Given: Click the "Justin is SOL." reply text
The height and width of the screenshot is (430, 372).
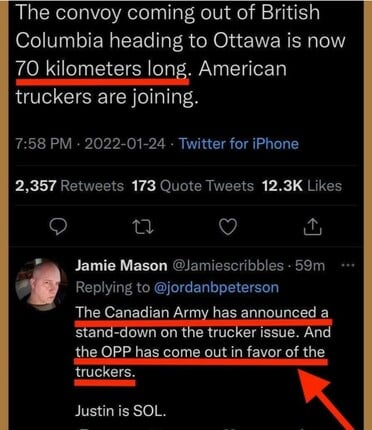Looking at the screenshot, I should (121, 411).
